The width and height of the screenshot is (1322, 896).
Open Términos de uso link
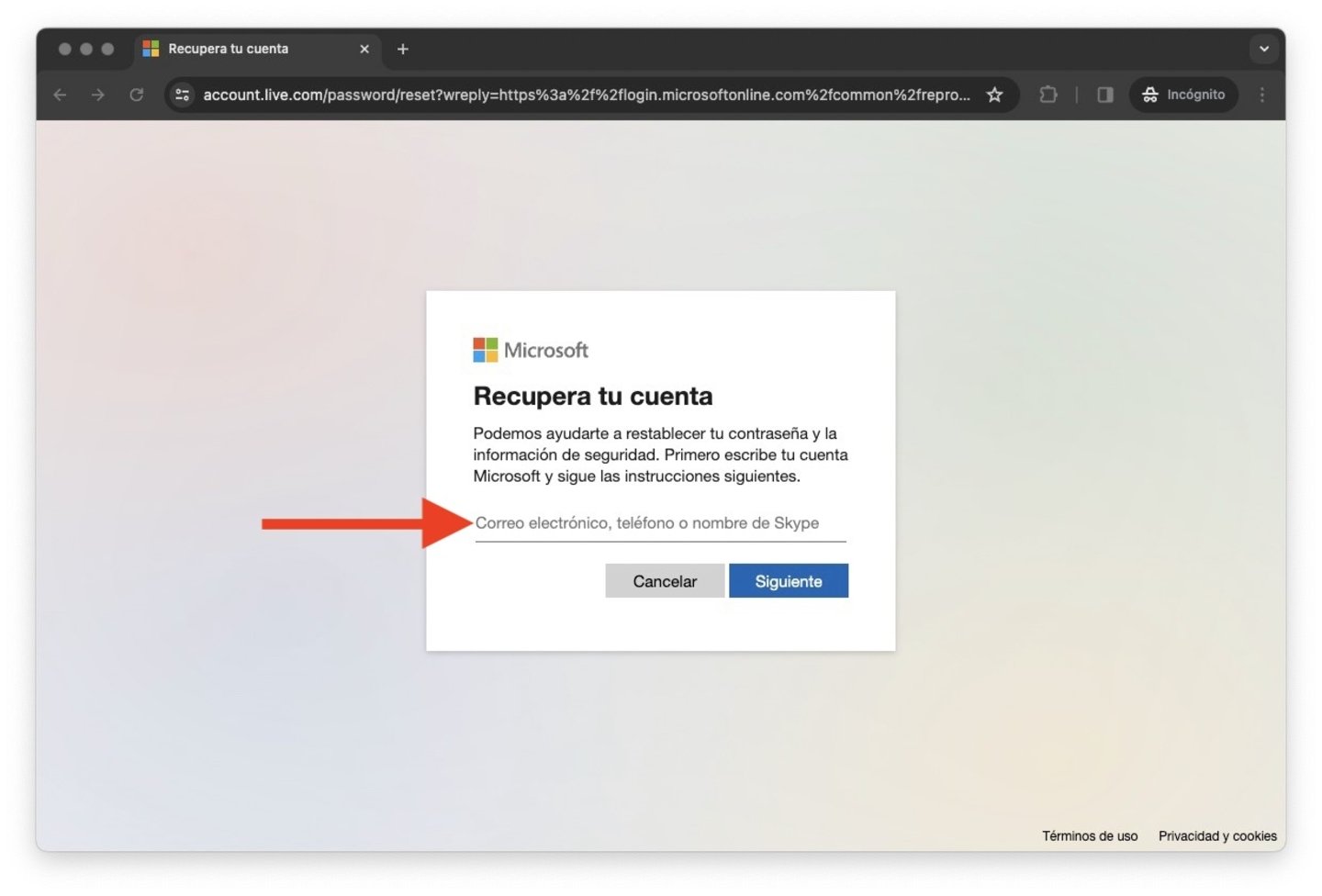(x=1090, y=835)
